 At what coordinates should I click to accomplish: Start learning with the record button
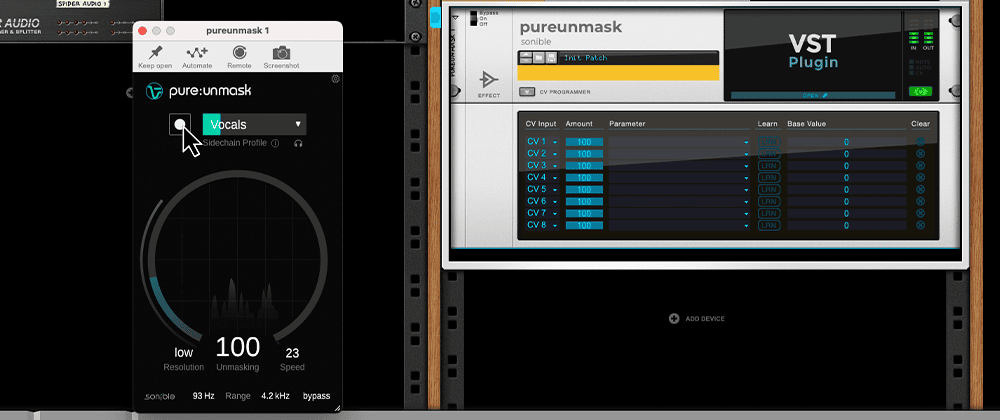click(180, 124)
